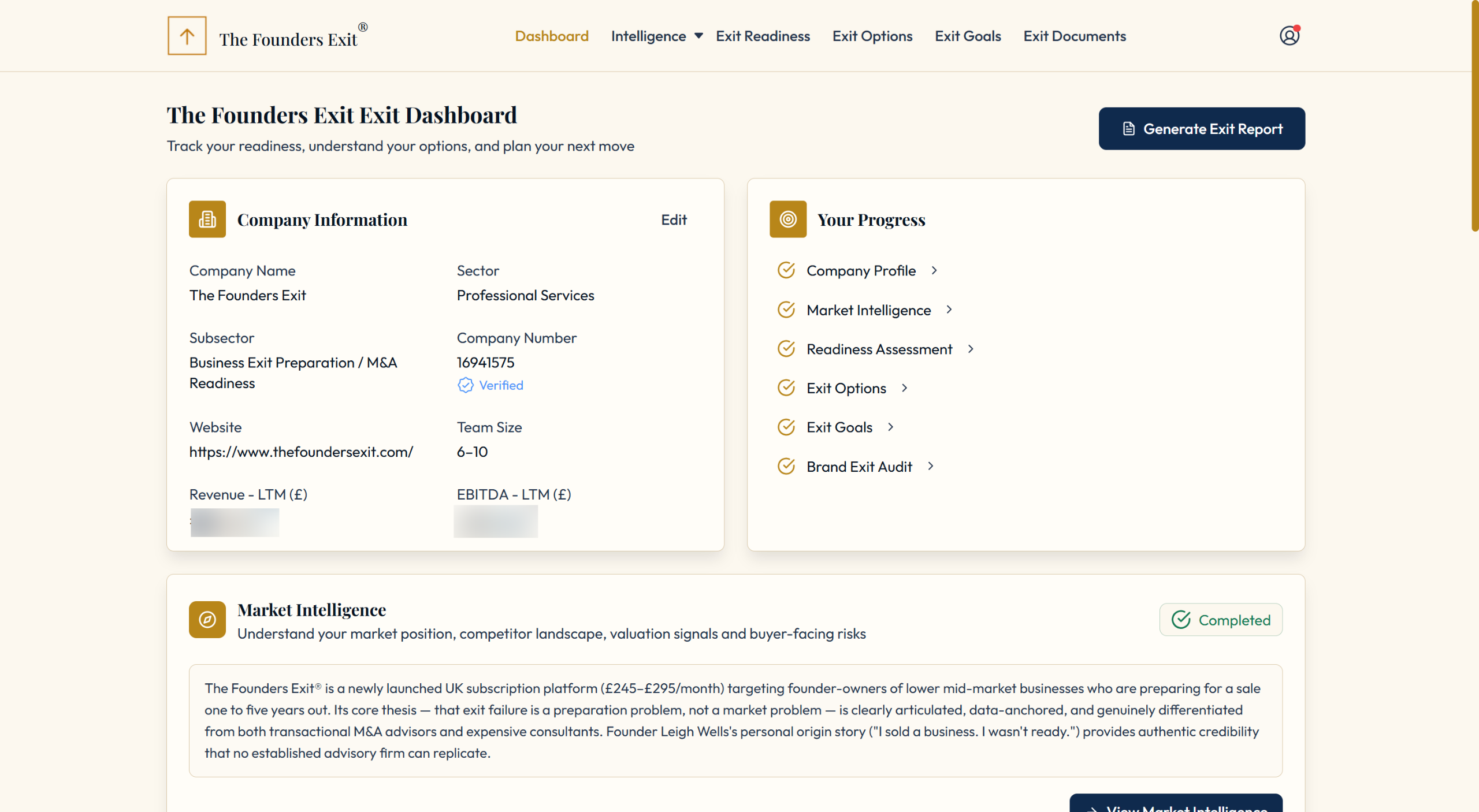Image resolution: width=1479 pixels, height=812 pixels.
Task: Click the Generate Exit Report button
Action: (1202, 128)
